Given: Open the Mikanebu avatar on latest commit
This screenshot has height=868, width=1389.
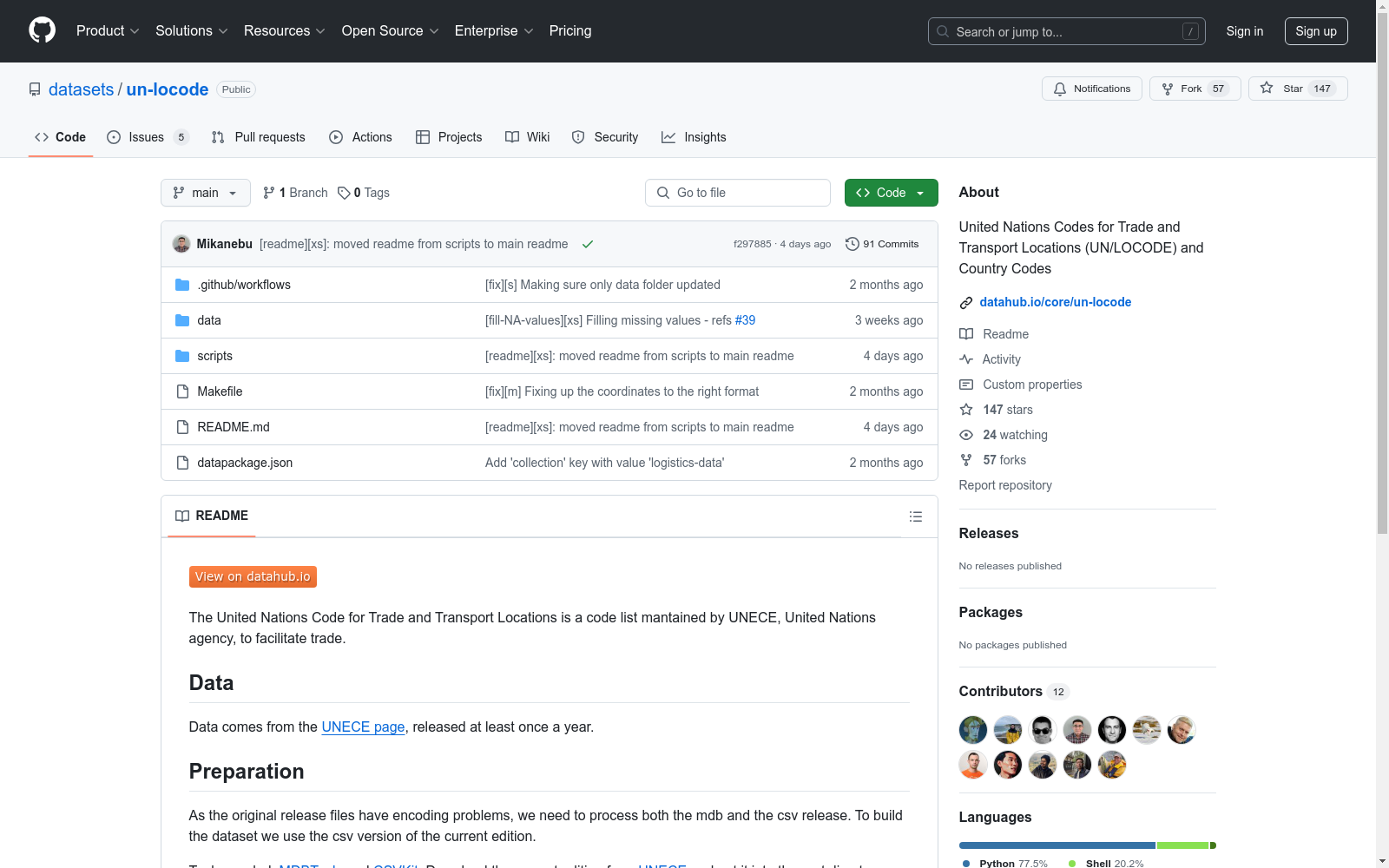Looking at the screenshot, I should [181, 244].
